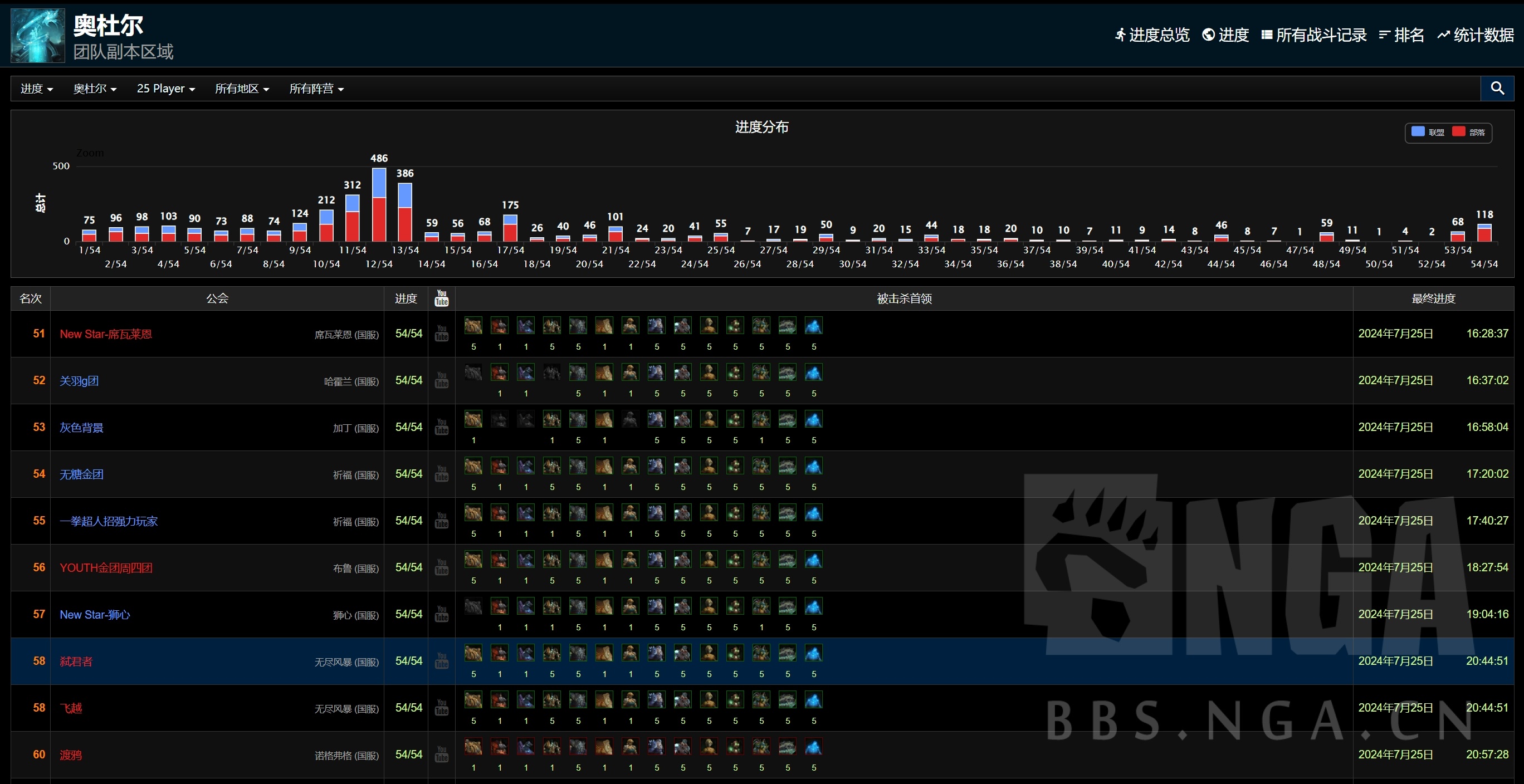Screen dimensions: 1524x784
Task: Open guild link 一拳超人招强力玩家
Action: coord(108,521)
